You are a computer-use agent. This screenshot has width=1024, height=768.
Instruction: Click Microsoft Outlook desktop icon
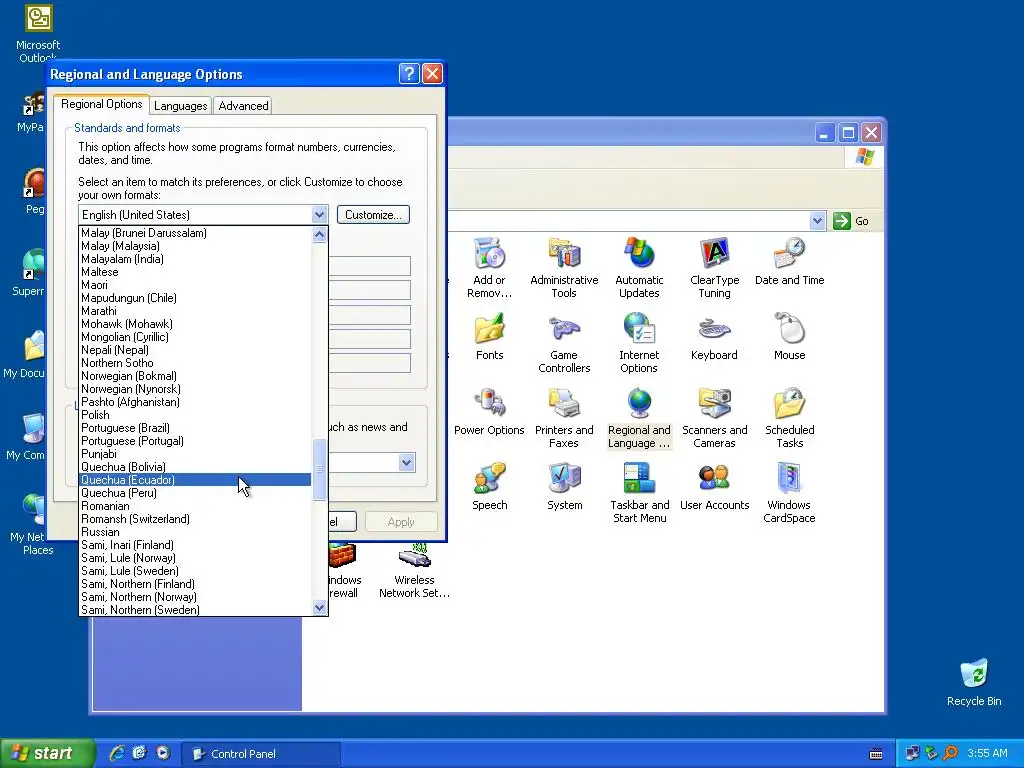tap(38, 18)
